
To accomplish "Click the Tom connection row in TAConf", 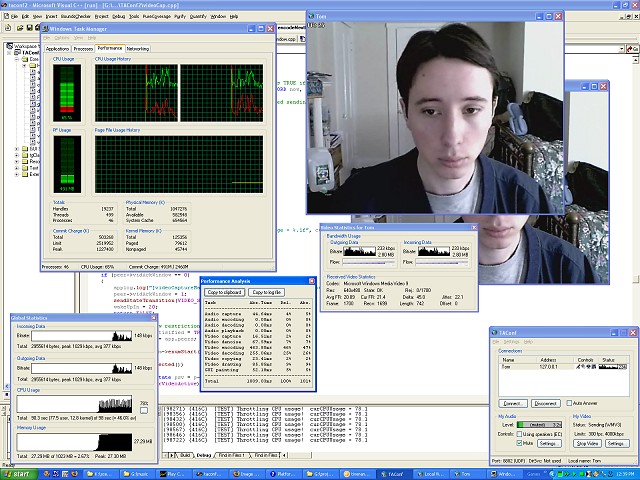I will [x=563, y=367].
